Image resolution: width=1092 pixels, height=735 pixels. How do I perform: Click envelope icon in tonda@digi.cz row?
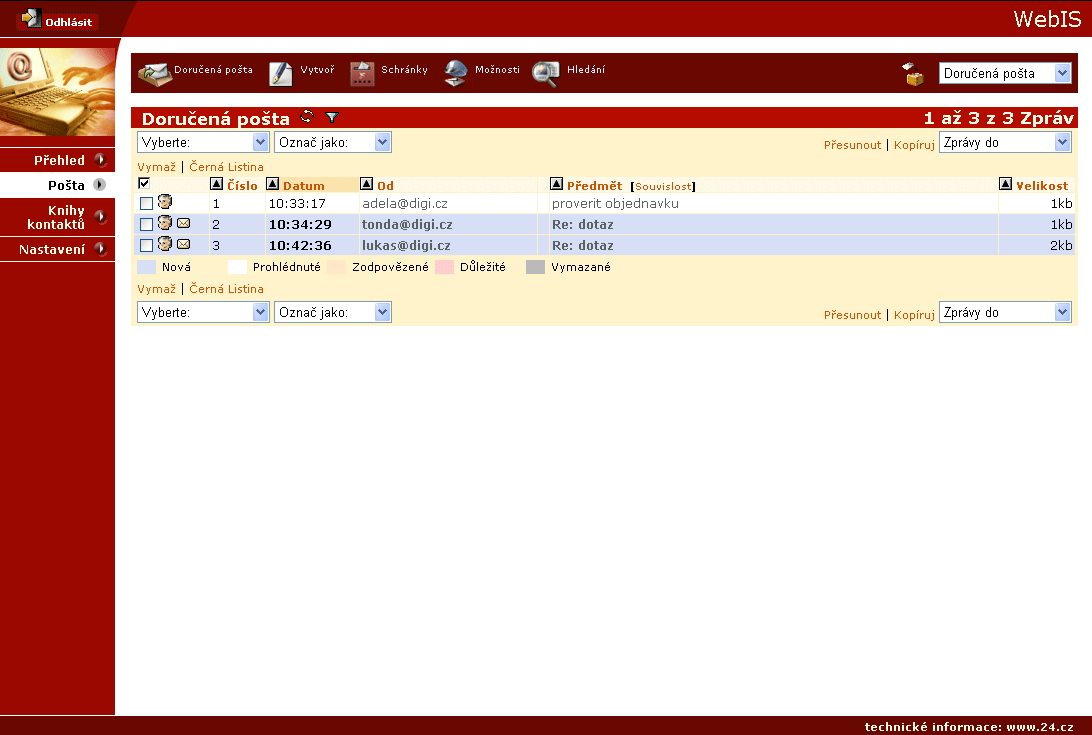click(183, 223)
